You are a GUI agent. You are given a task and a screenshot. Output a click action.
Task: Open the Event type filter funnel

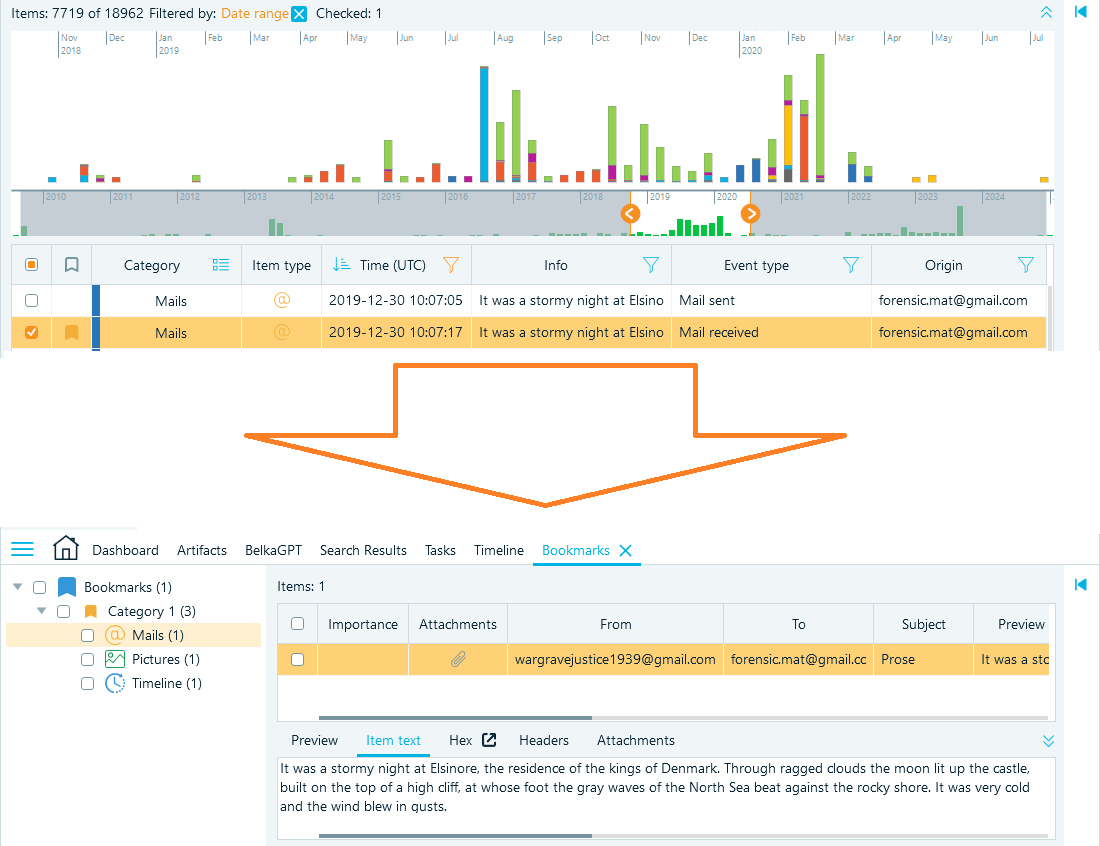pyautogui.click(x=851, y=264)
